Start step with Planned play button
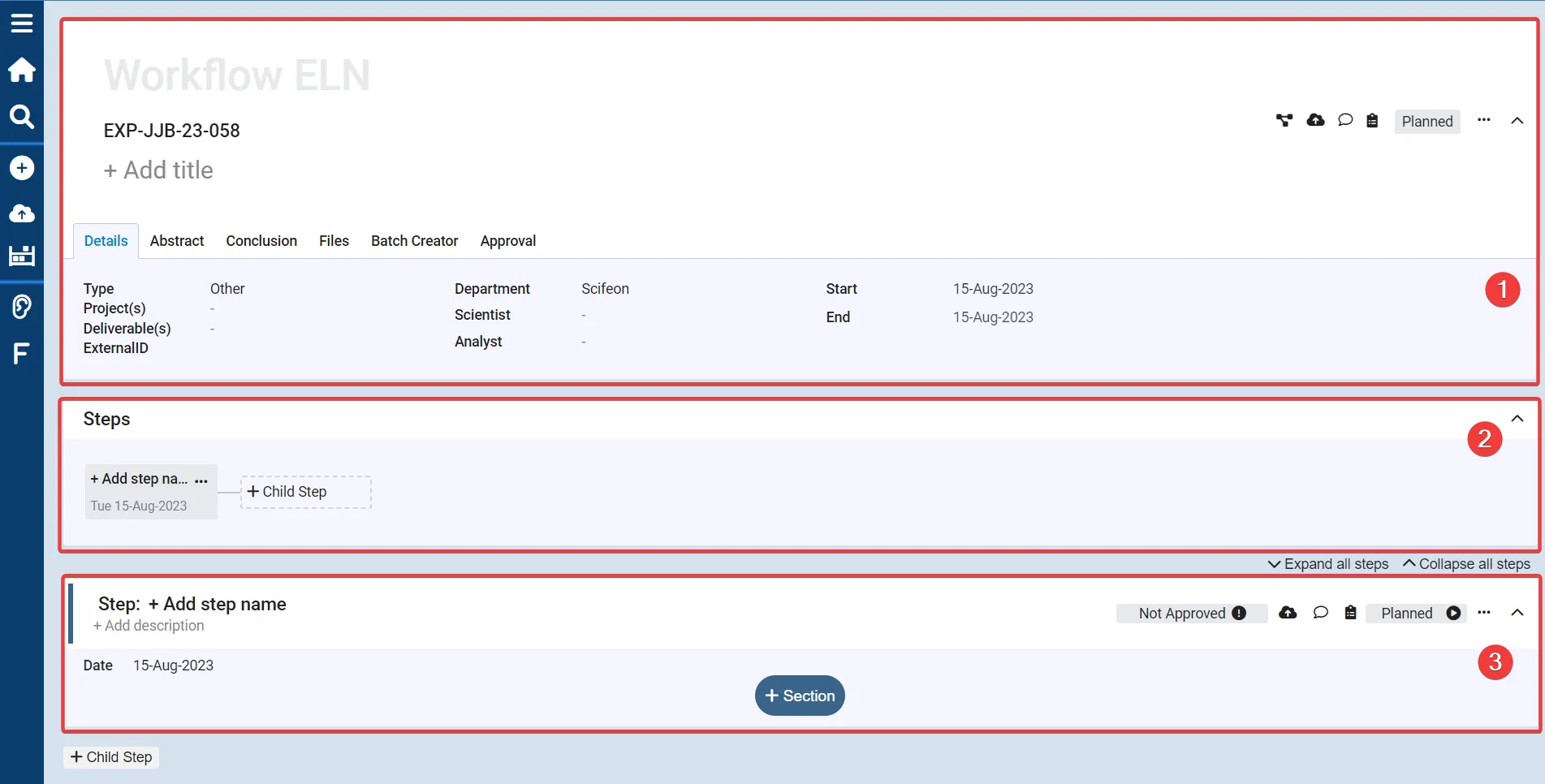The width and height of the screenshot is (1545, 784). [1453, 614]
